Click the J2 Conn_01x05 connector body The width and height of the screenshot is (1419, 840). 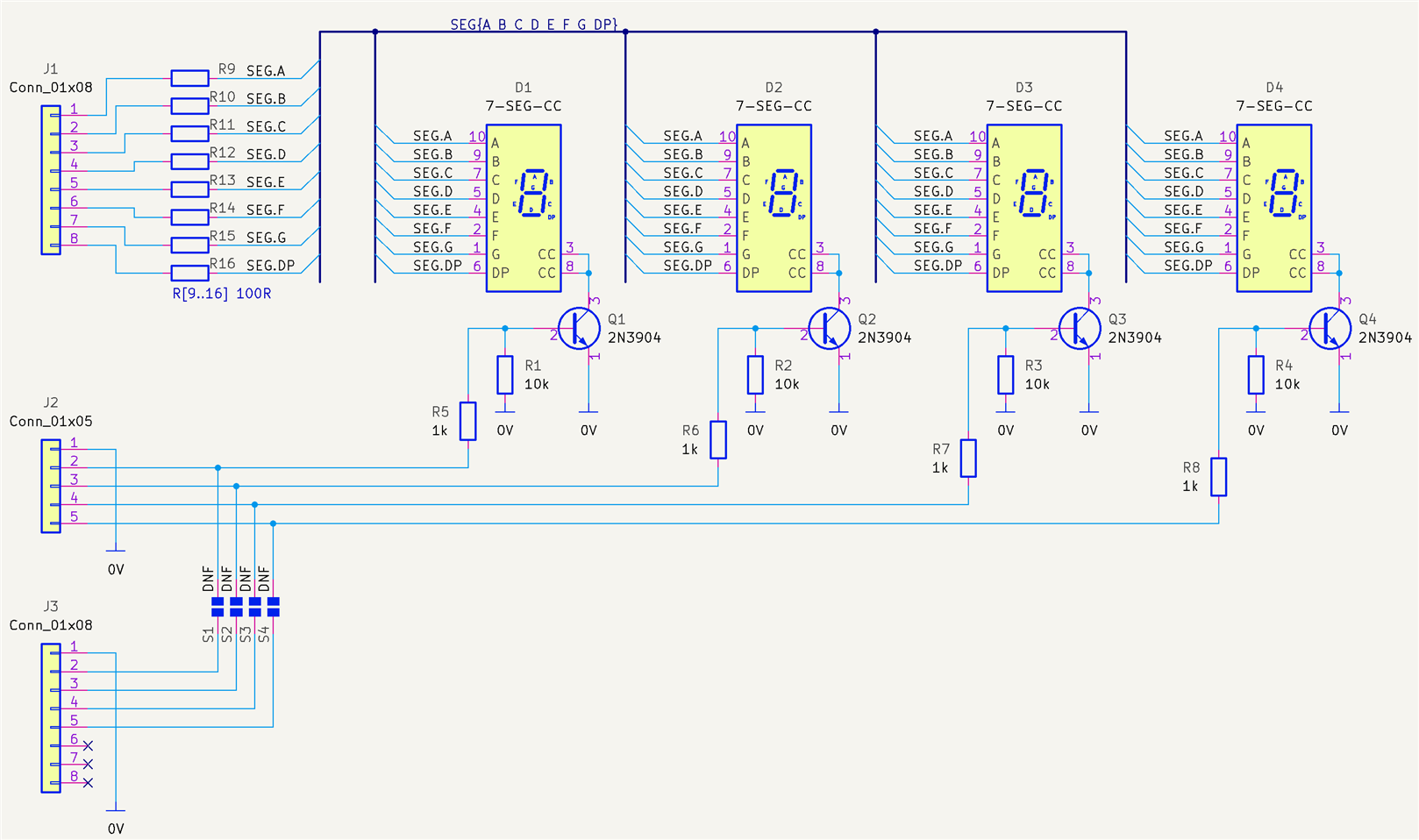pos(51,486)
